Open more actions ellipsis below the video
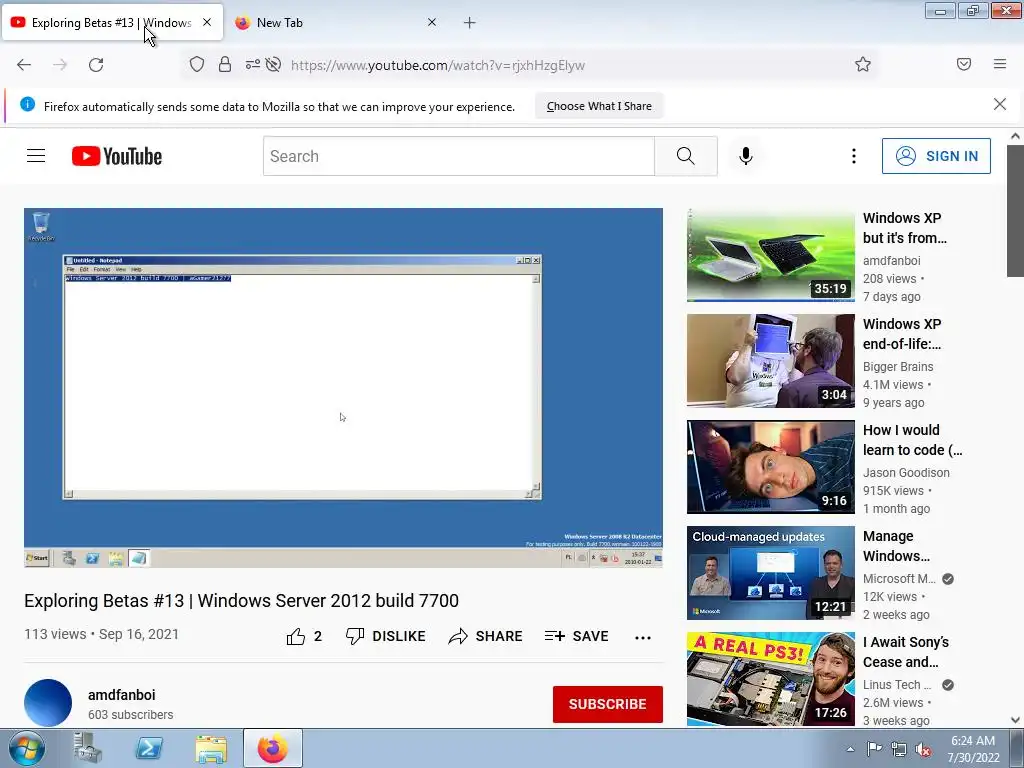 point(643,637)
